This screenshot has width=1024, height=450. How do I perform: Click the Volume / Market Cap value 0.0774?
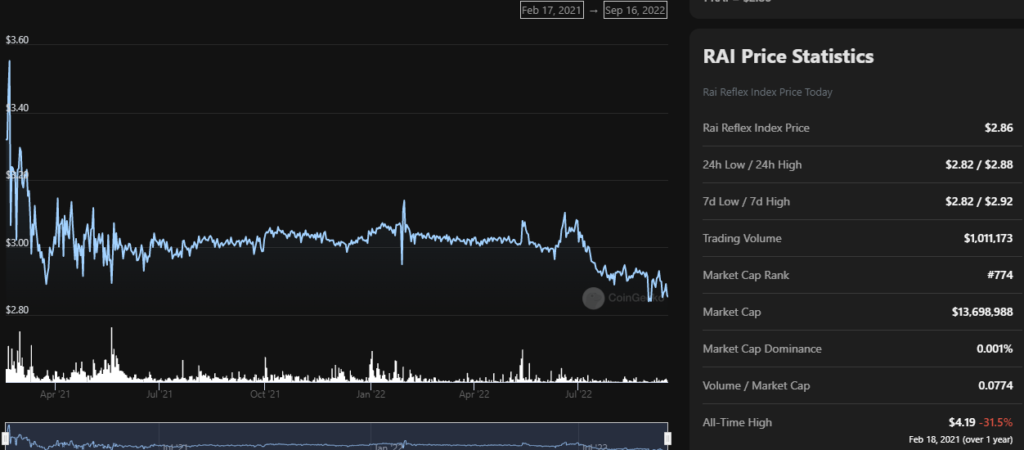pos(993,386)
